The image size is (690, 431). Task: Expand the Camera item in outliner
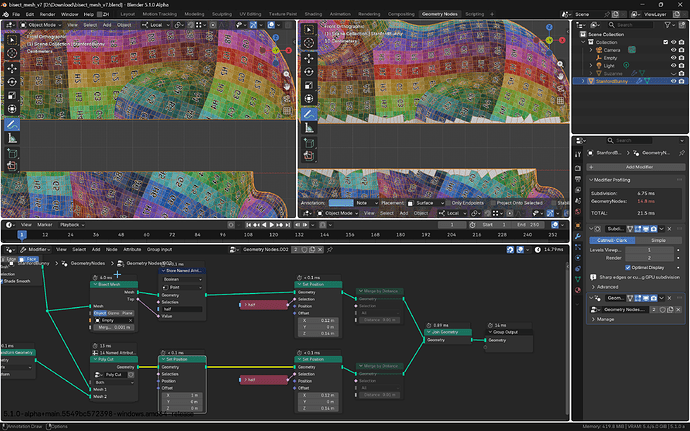pyautogui.click(x=591, y=50)
